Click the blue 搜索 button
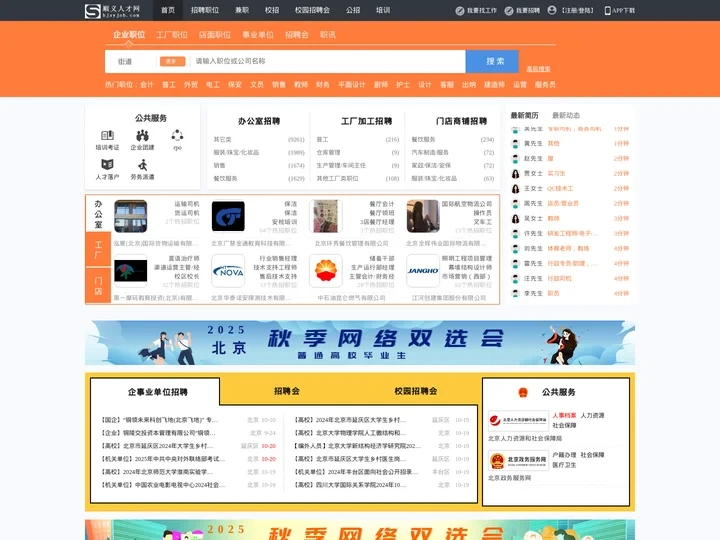720x540 pixels. tap(492, 62)
